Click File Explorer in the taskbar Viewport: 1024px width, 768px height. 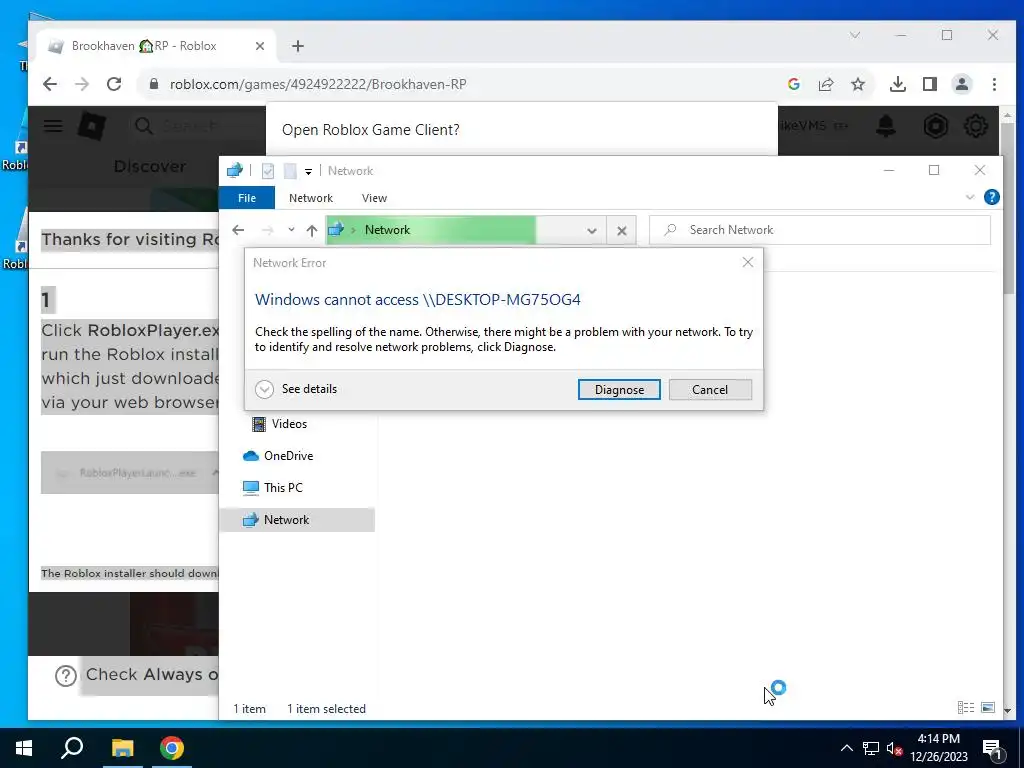tap(122, 748)
